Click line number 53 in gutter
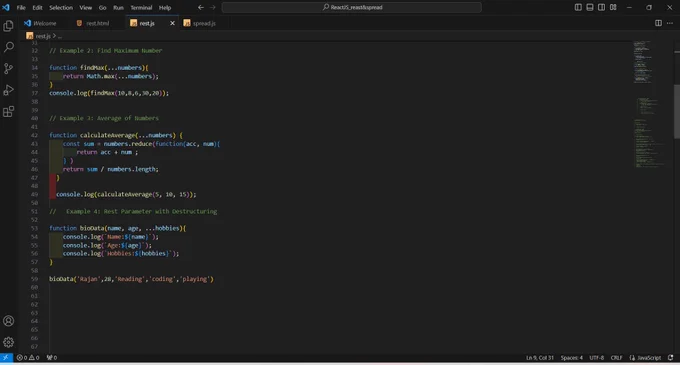Viewport: 680px width, 365px height. (x=34, y=228)
